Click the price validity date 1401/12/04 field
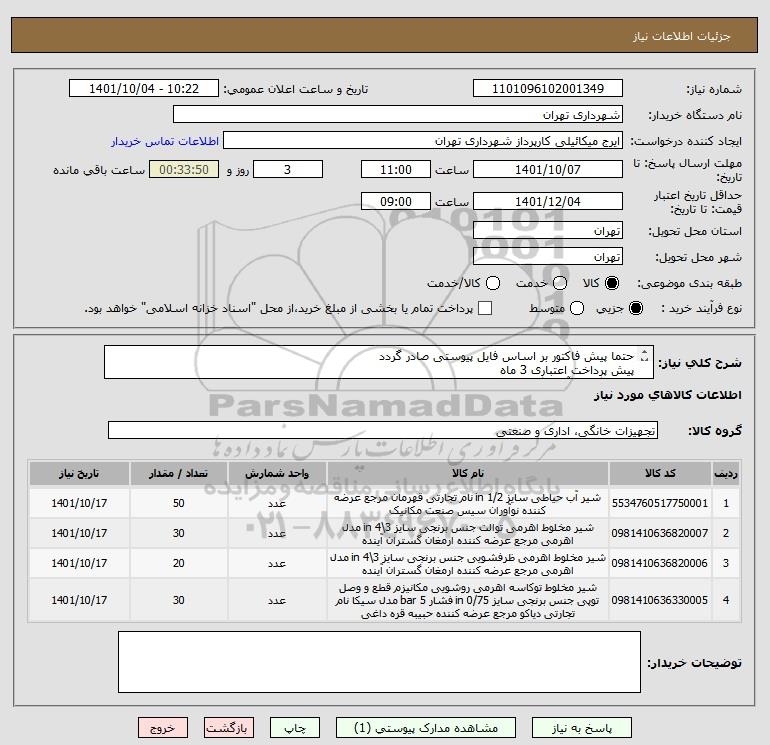 click(x=548, y=201)
